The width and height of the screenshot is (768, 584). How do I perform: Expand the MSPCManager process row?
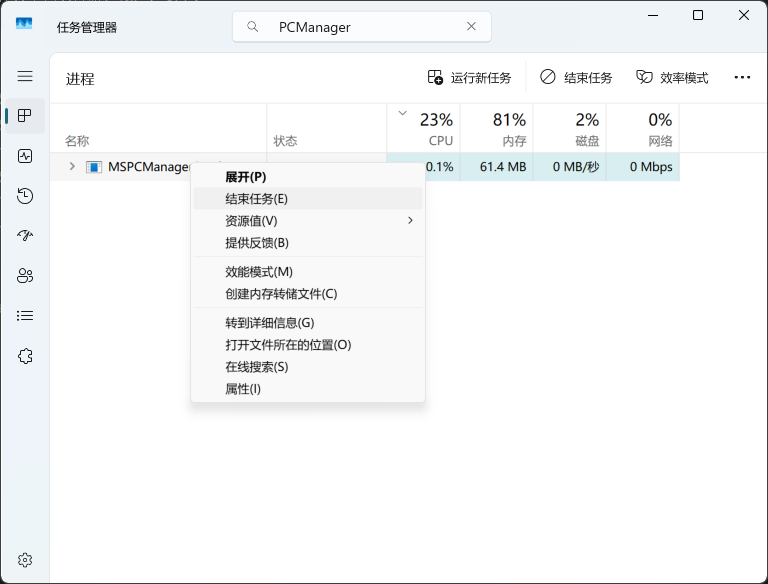72,167
